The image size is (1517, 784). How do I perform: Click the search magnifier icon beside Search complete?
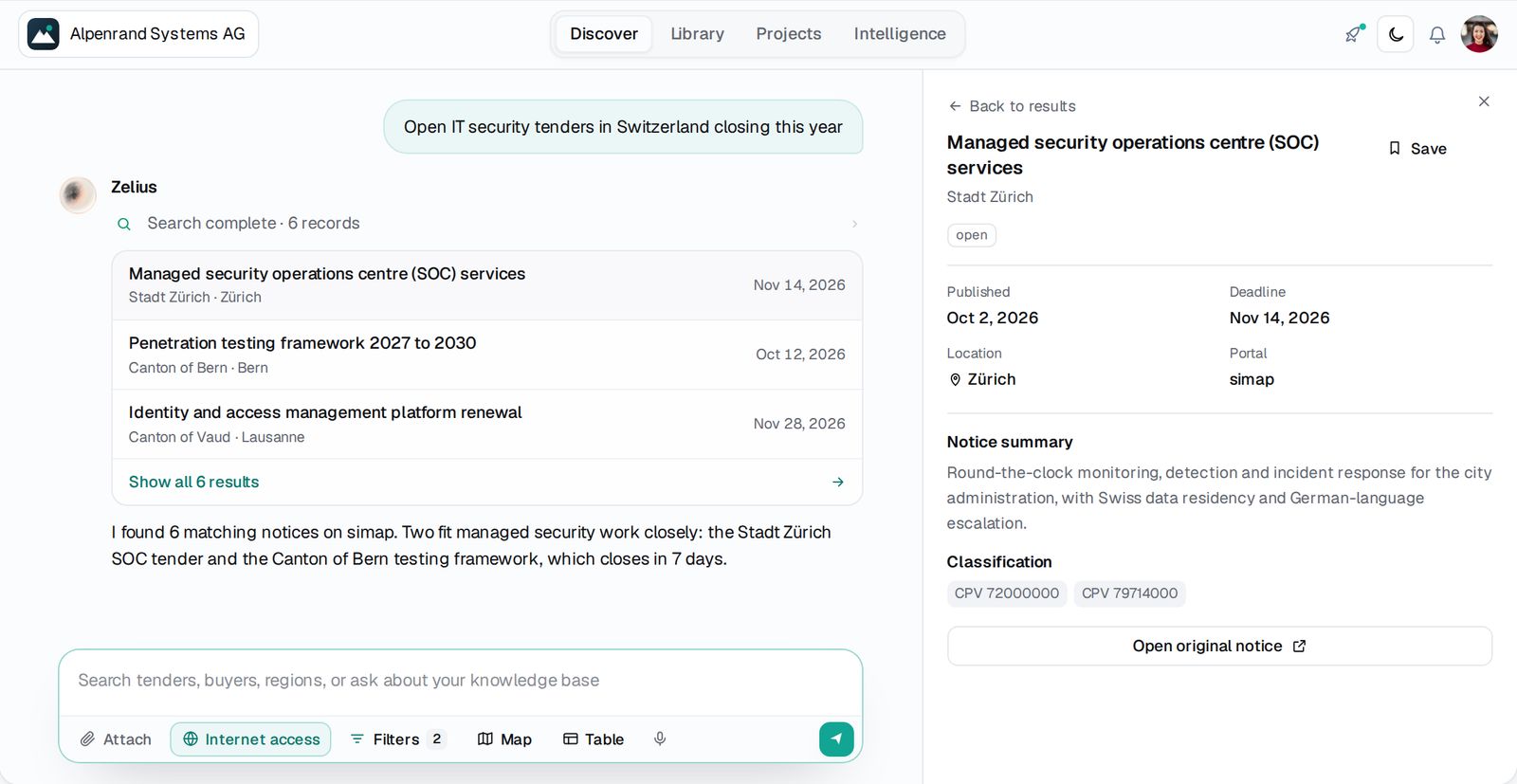click(x=124, y=224)
